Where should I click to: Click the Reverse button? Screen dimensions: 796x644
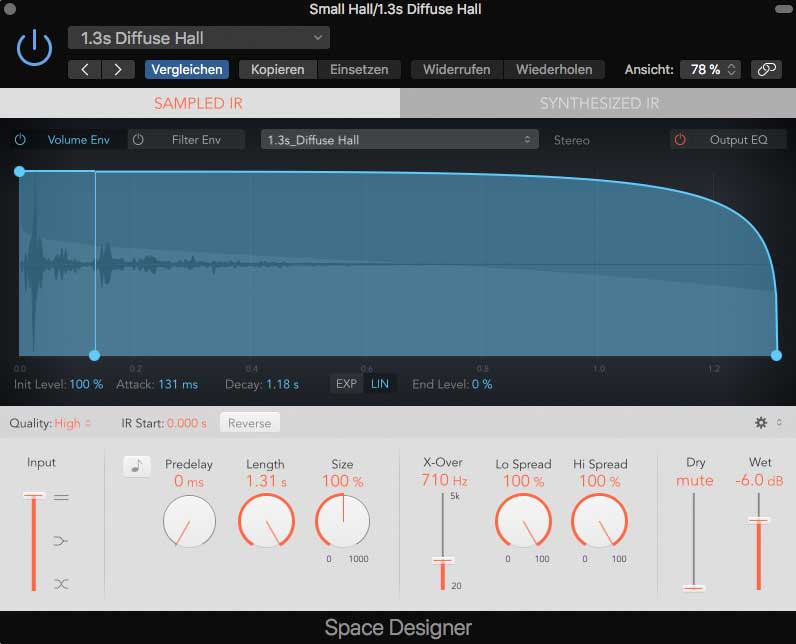click(249, 423)
